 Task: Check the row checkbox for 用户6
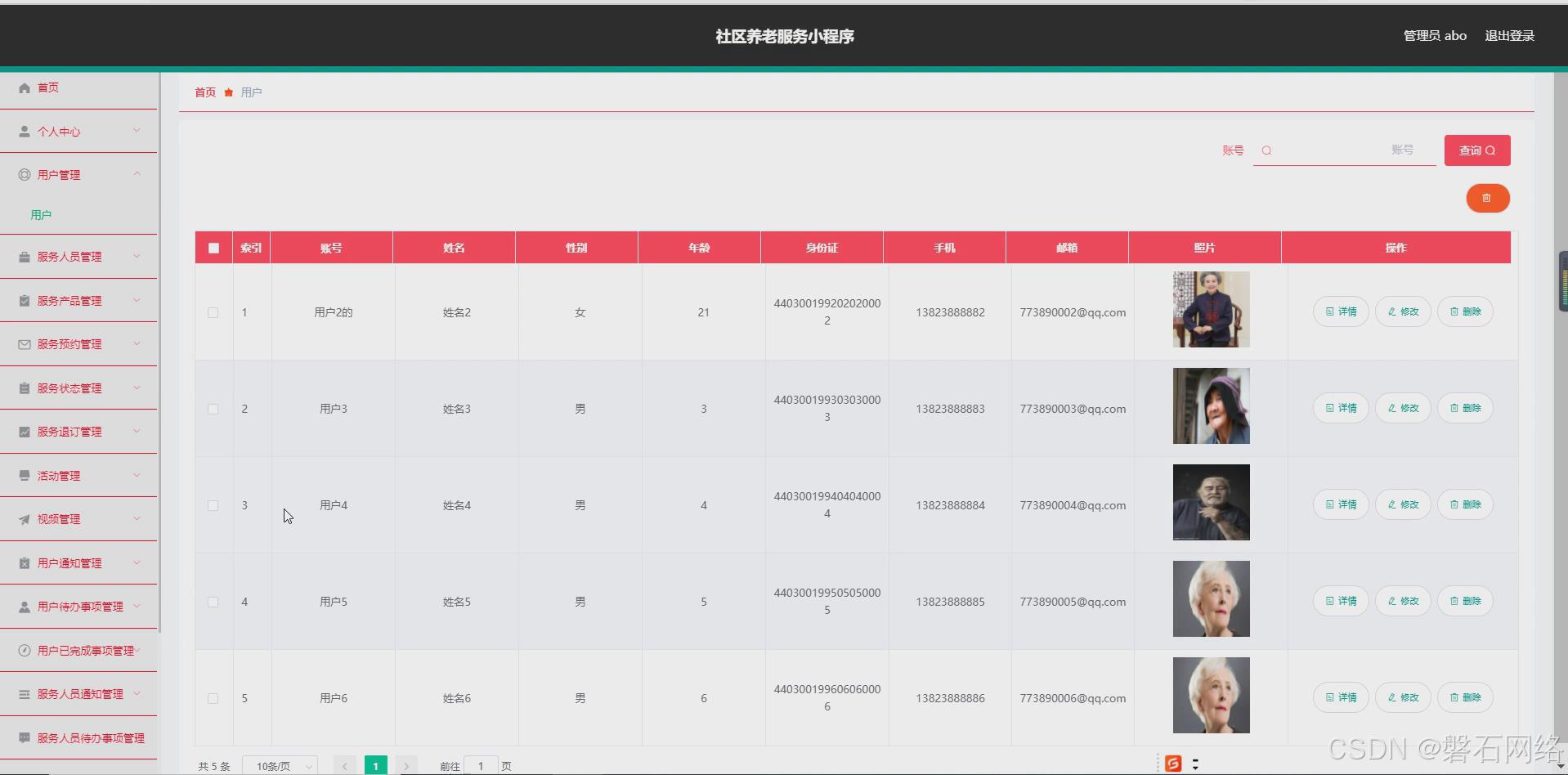coord(213,698)
